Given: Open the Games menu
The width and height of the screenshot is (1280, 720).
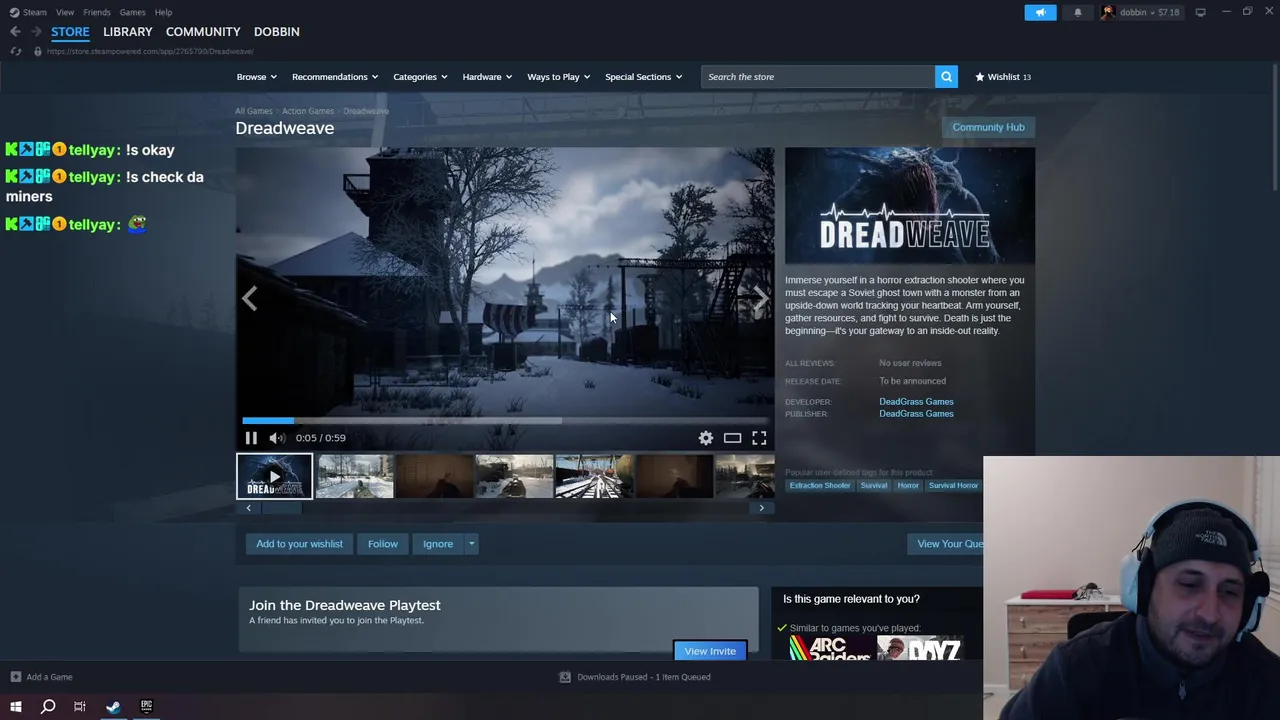Looking at the screenshot, I should pos(132,12).
